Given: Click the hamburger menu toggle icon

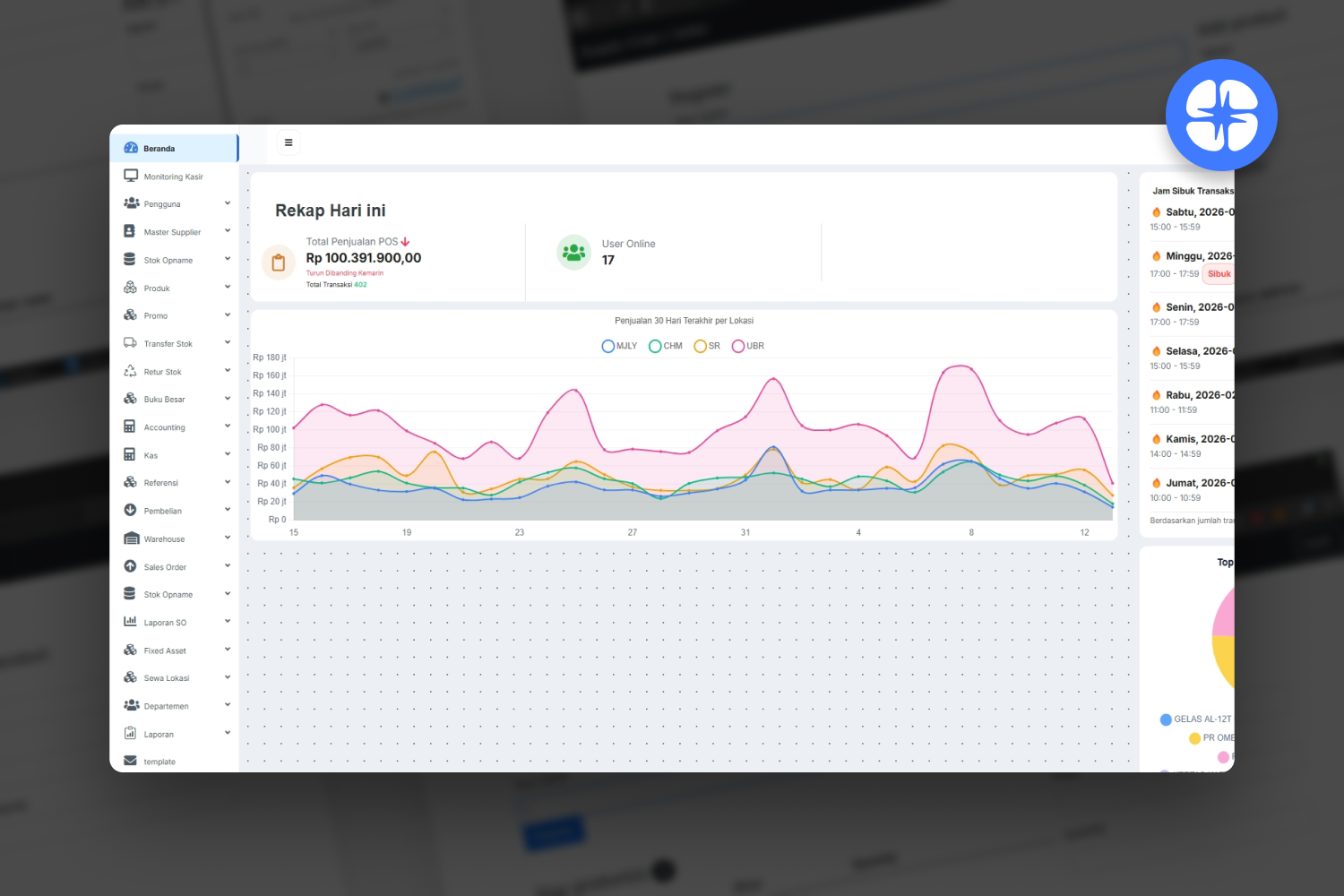Looking at the screenshot, I should [x=289, y=142].
